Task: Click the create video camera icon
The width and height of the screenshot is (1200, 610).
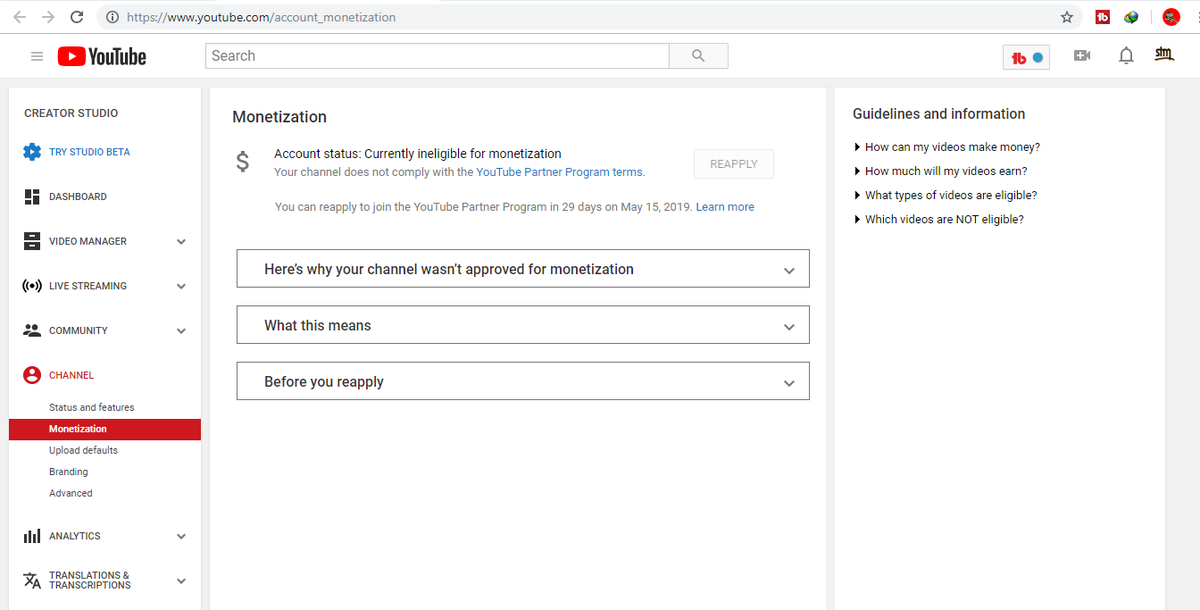Action: click(x=1082, y=56)
